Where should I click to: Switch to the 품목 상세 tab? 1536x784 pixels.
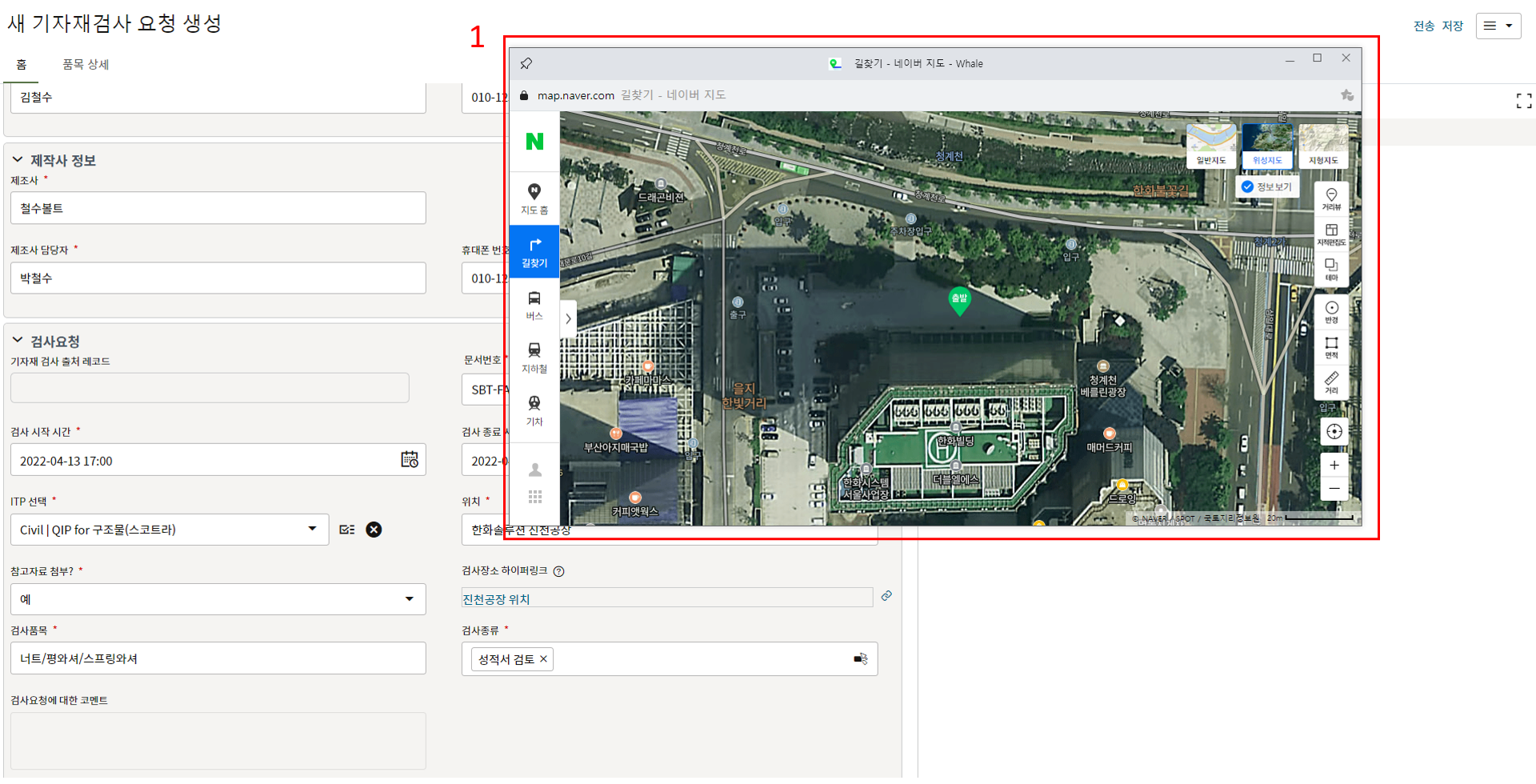(86, 65)
